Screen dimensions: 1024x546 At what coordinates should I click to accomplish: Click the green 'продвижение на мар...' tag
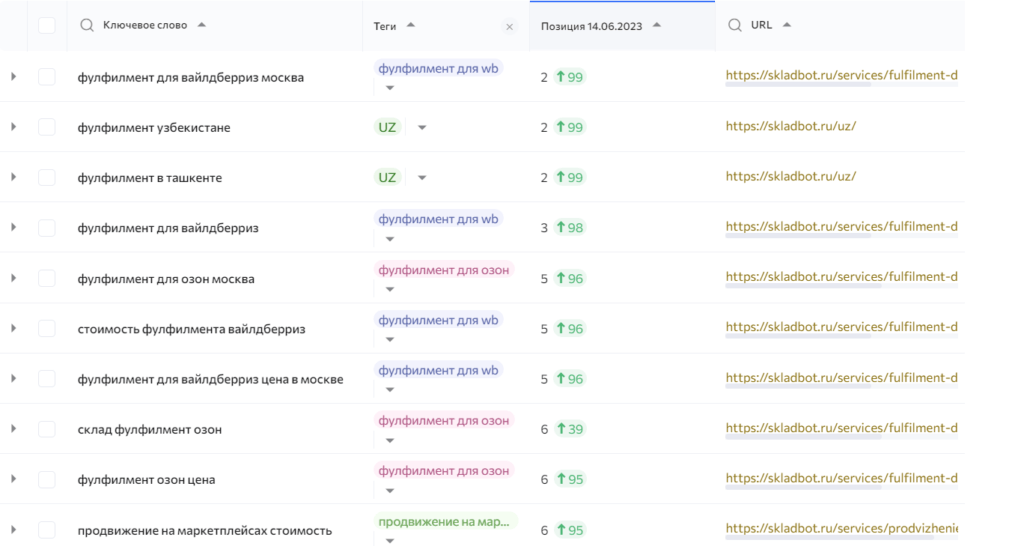446,521
